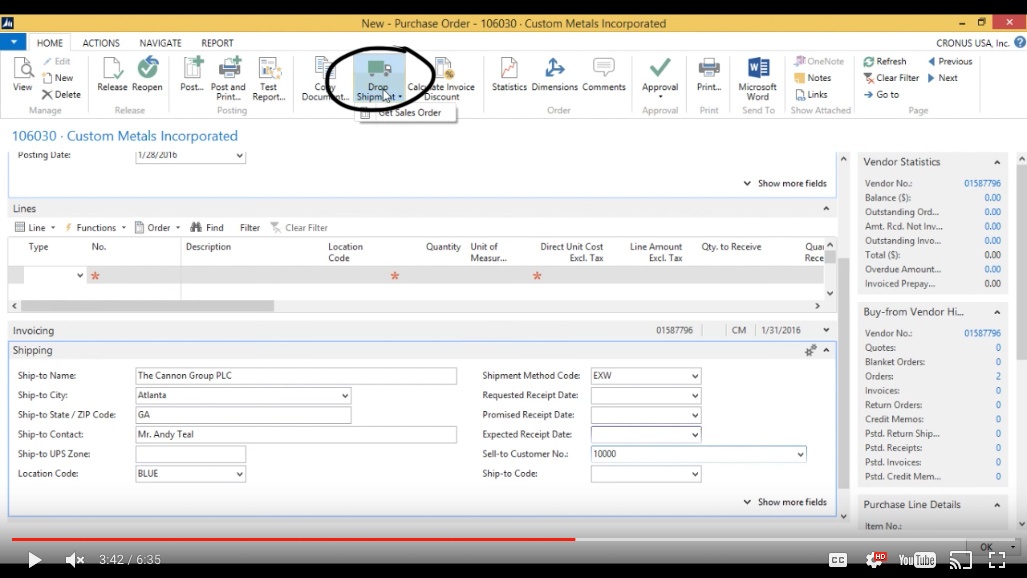Open Comments from the ribbon
Screen dimensions: 1027x578
pos(604,74)
